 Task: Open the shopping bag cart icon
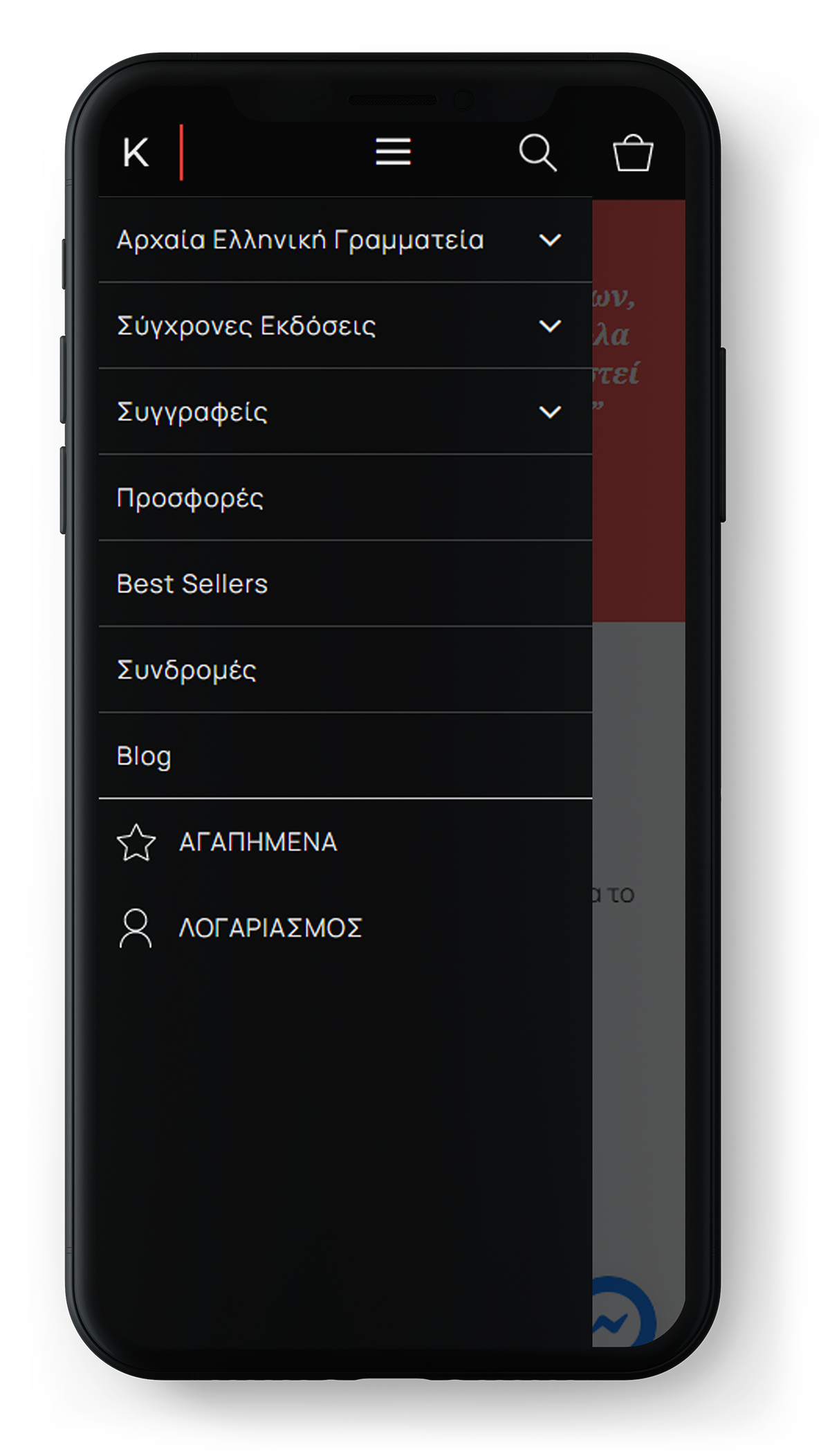(x=633, y=152)
